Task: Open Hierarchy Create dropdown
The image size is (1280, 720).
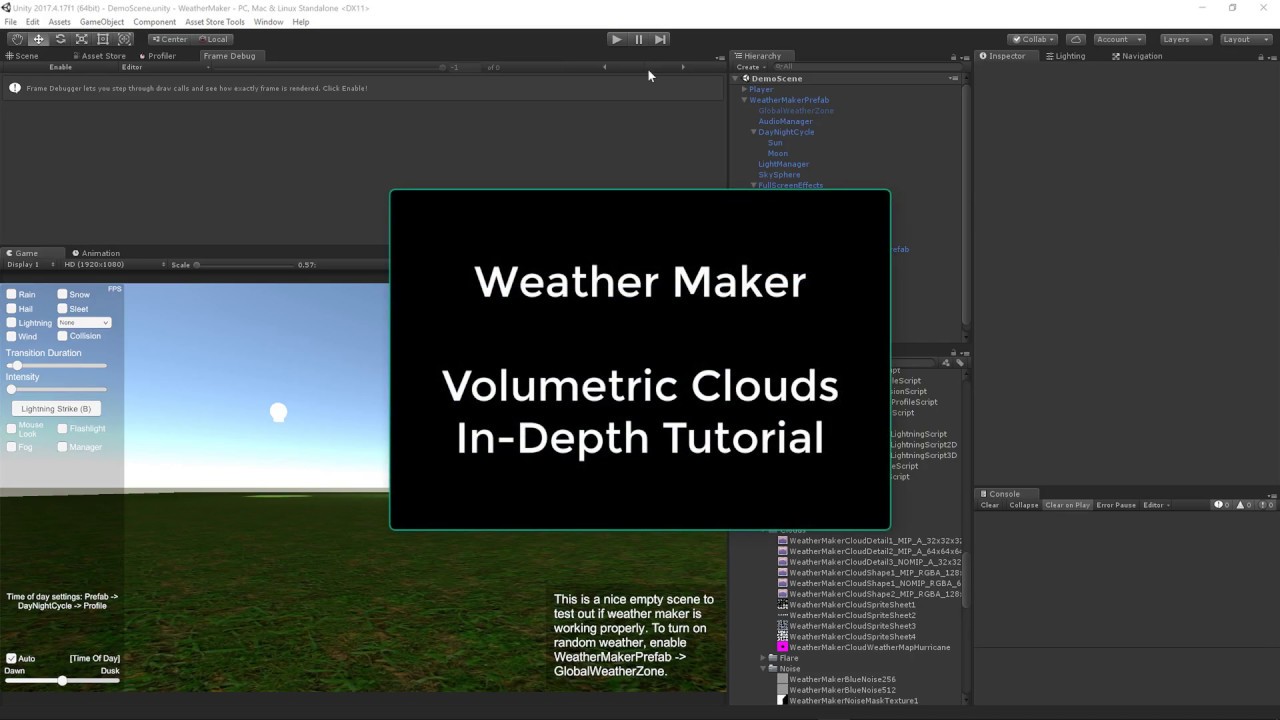Action: click(x=749, y=67)
